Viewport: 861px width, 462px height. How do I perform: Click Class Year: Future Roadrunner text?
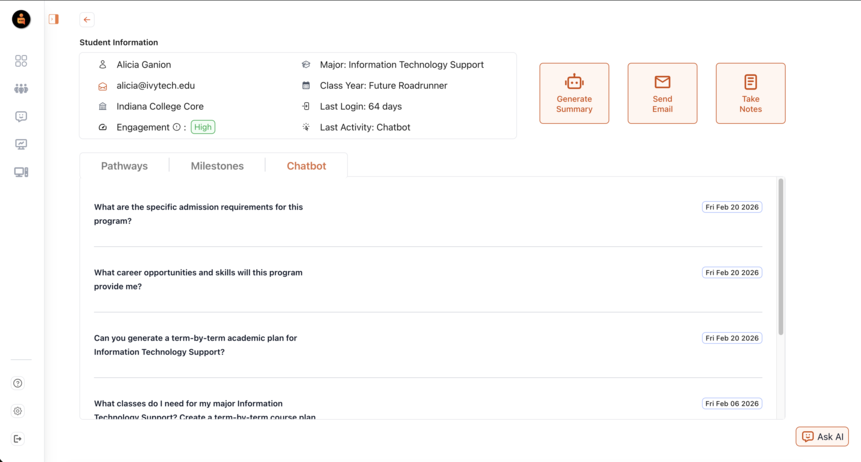point(384,86)
